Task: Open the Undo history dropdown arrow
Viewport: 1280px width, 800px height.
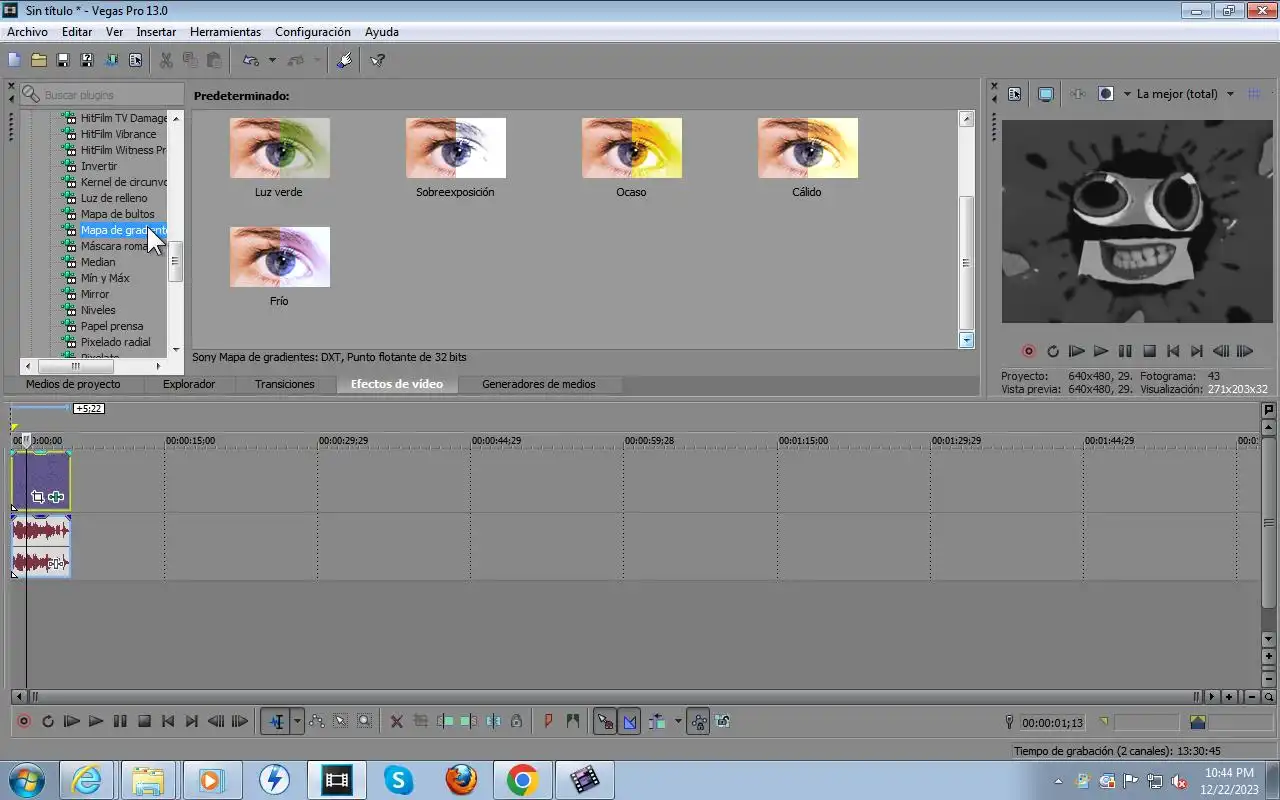Action: (272, 60)
